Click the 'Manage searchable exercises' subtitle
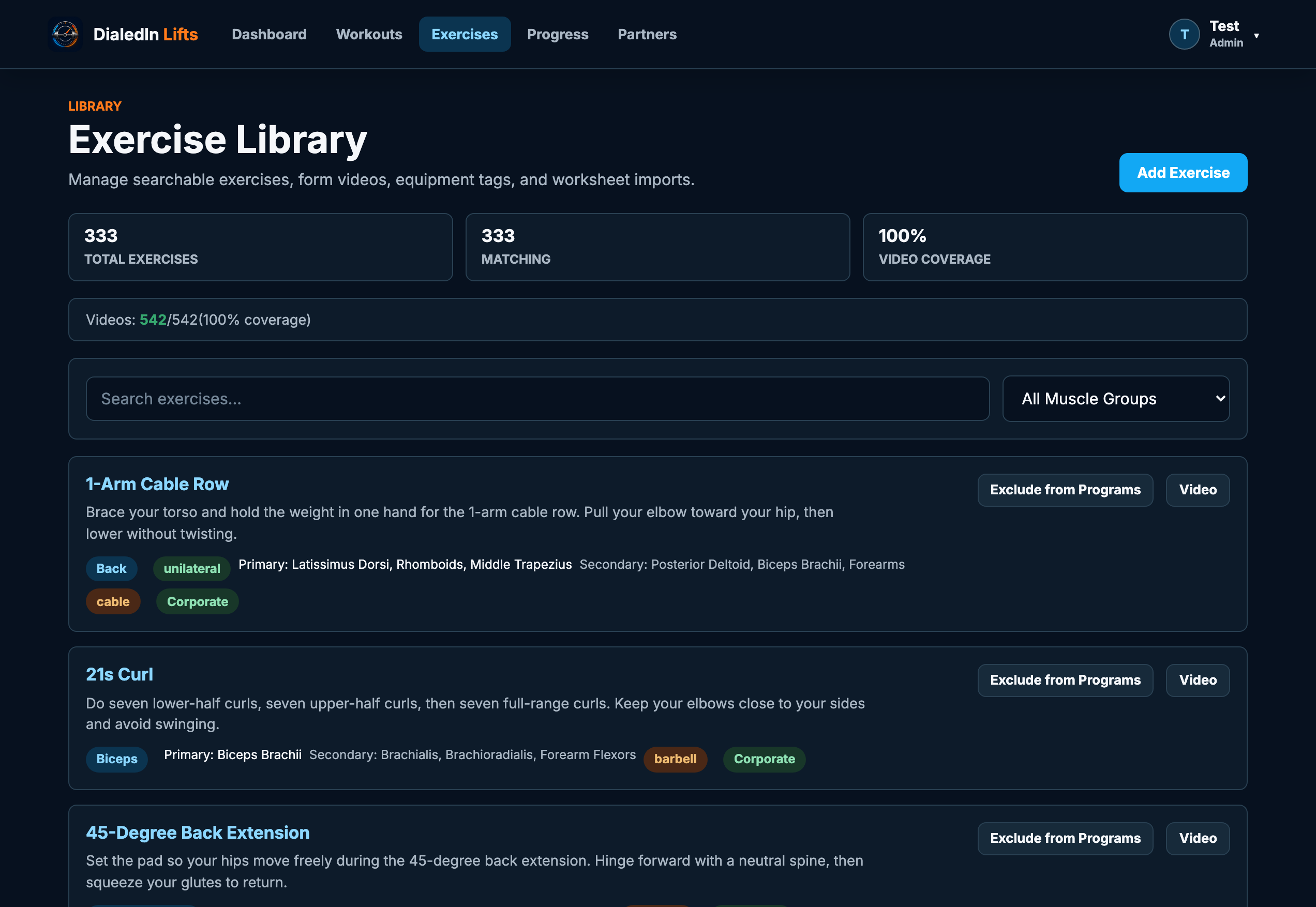The image size is (1316, 907). (x=381, y=179)
